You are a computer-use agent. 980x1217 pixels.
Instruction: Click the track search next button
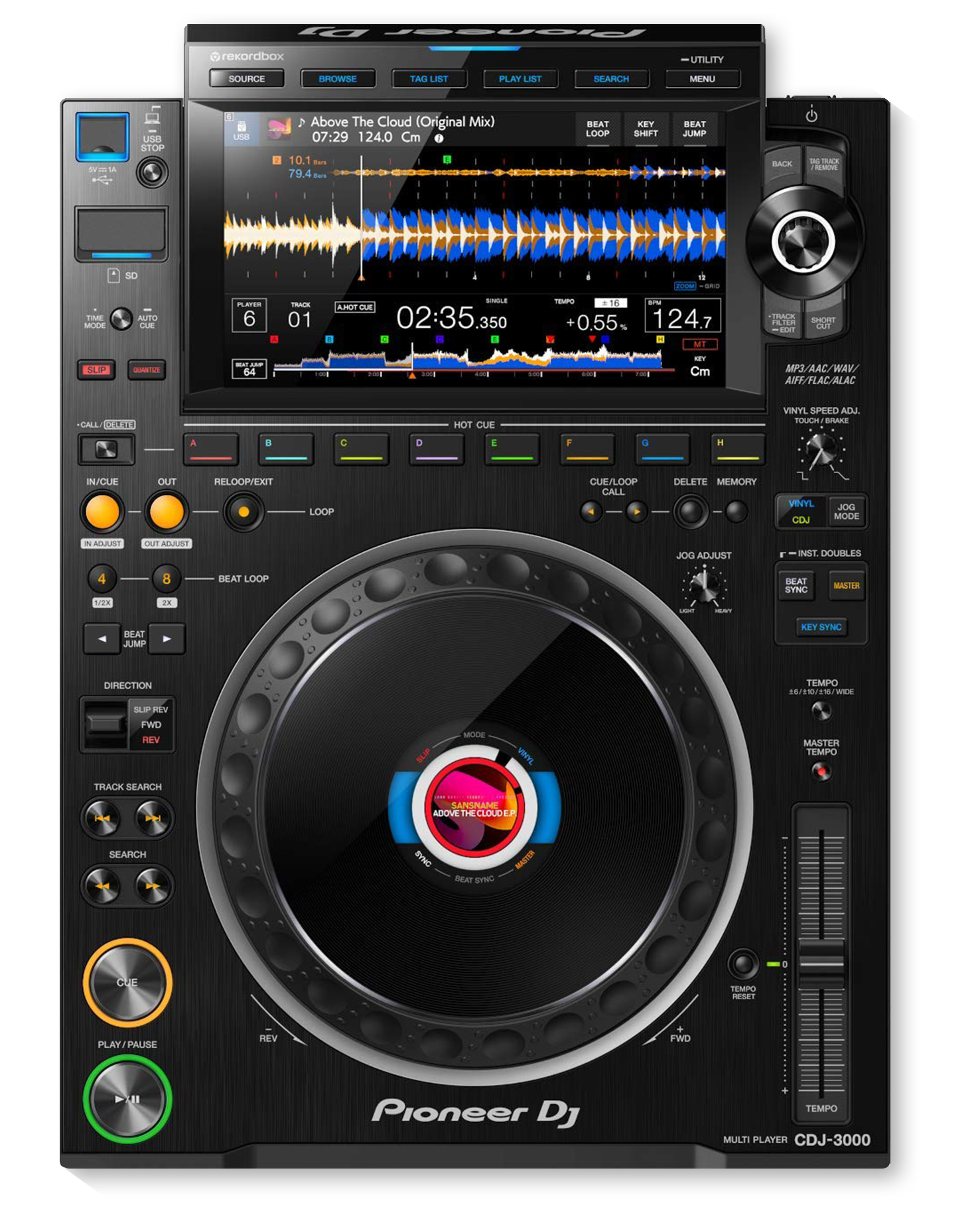pos(153,818)
